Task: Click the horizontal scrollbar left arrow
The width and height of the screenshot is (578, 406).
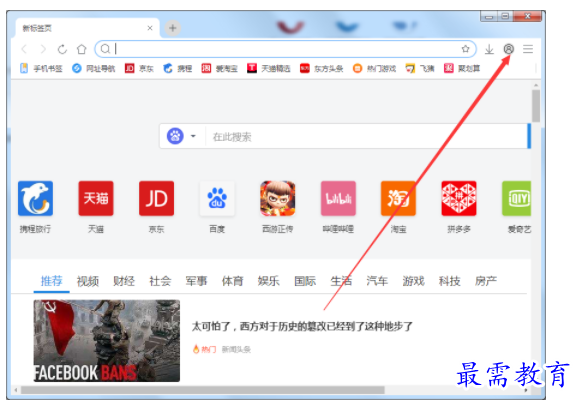Action: point(15,390)
